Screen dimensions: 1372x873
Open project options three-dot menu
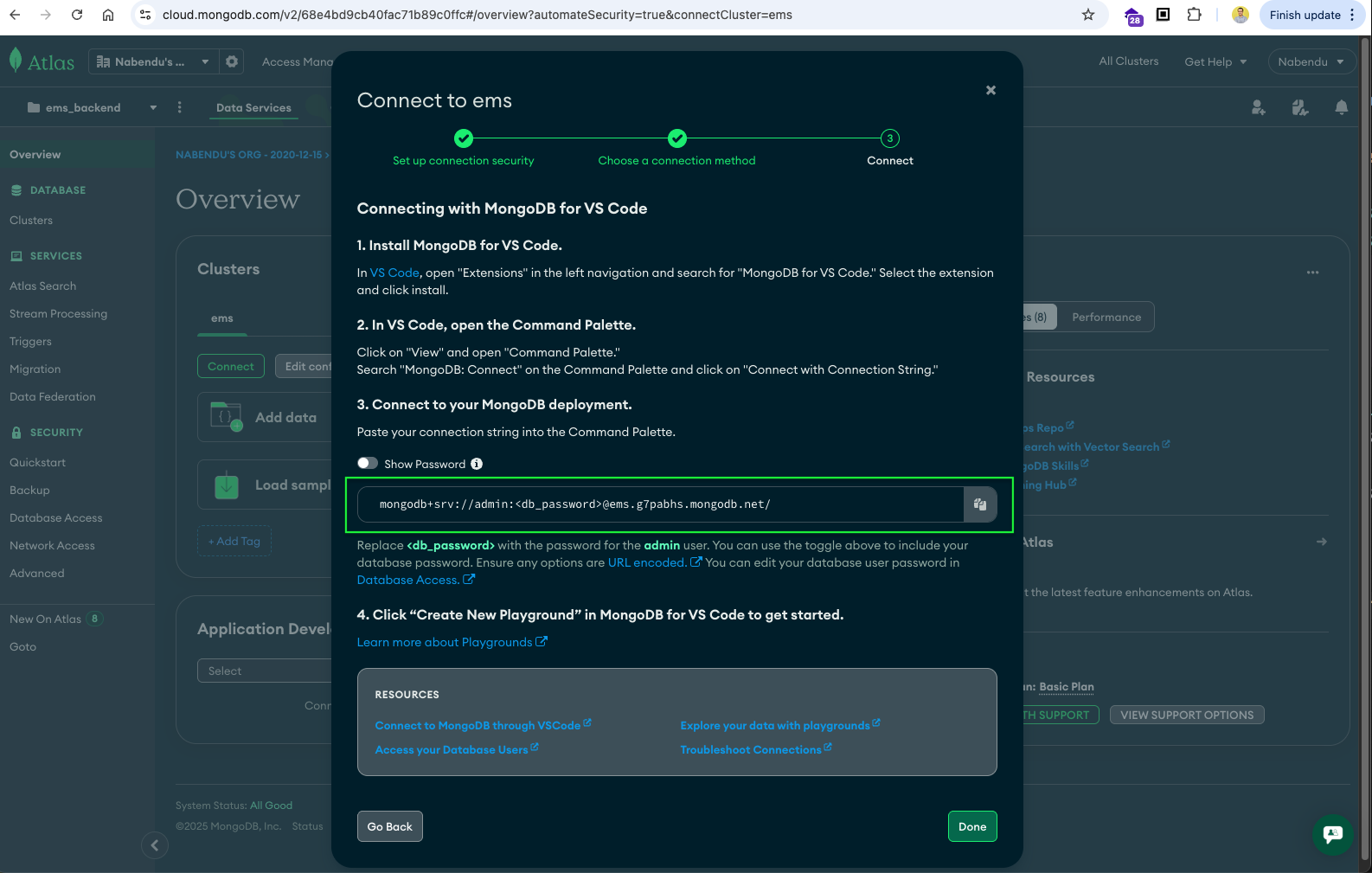180,107
